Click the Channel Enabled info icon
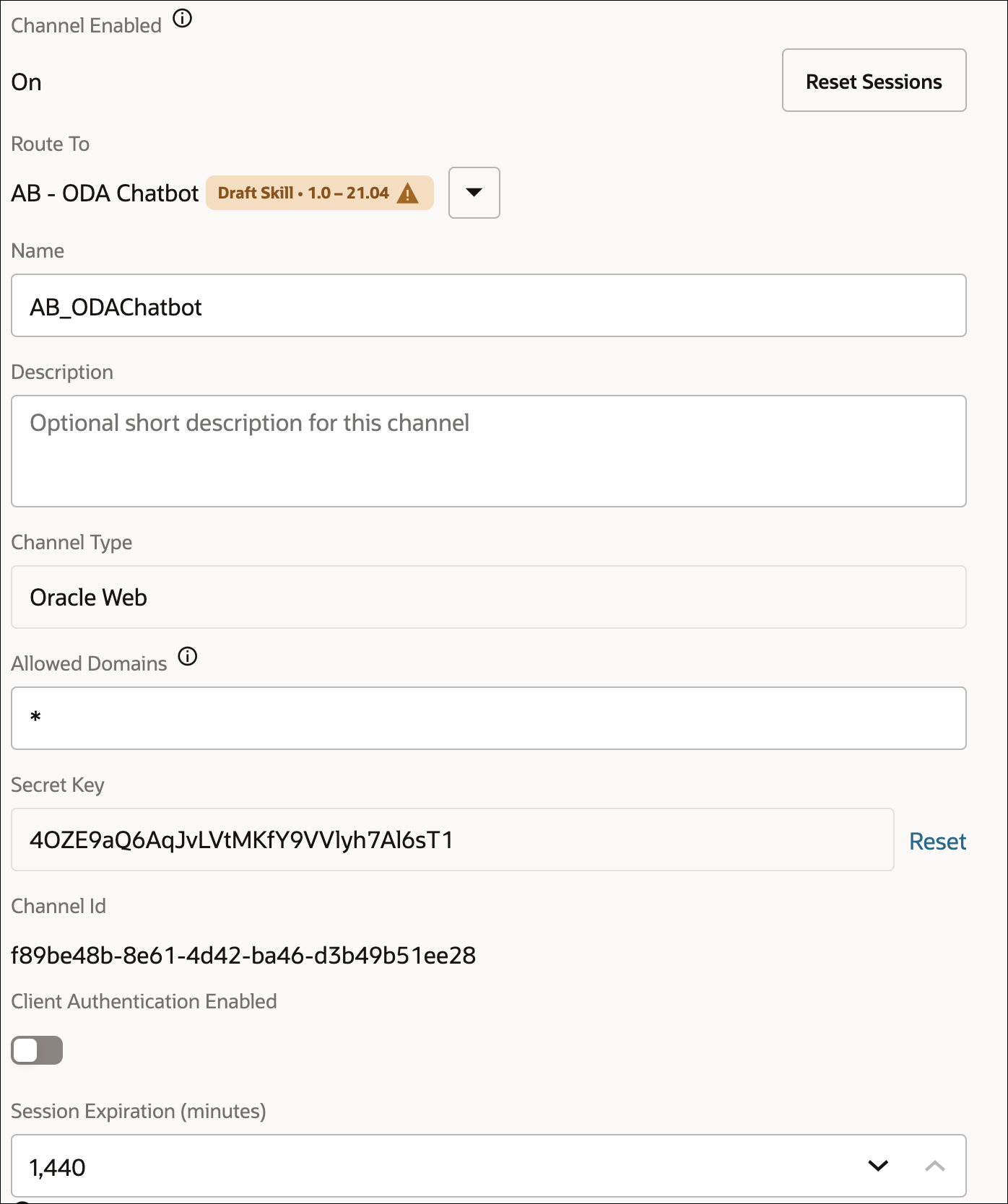Viewport: 1008px width, 1204px height. tap(183, 19)
